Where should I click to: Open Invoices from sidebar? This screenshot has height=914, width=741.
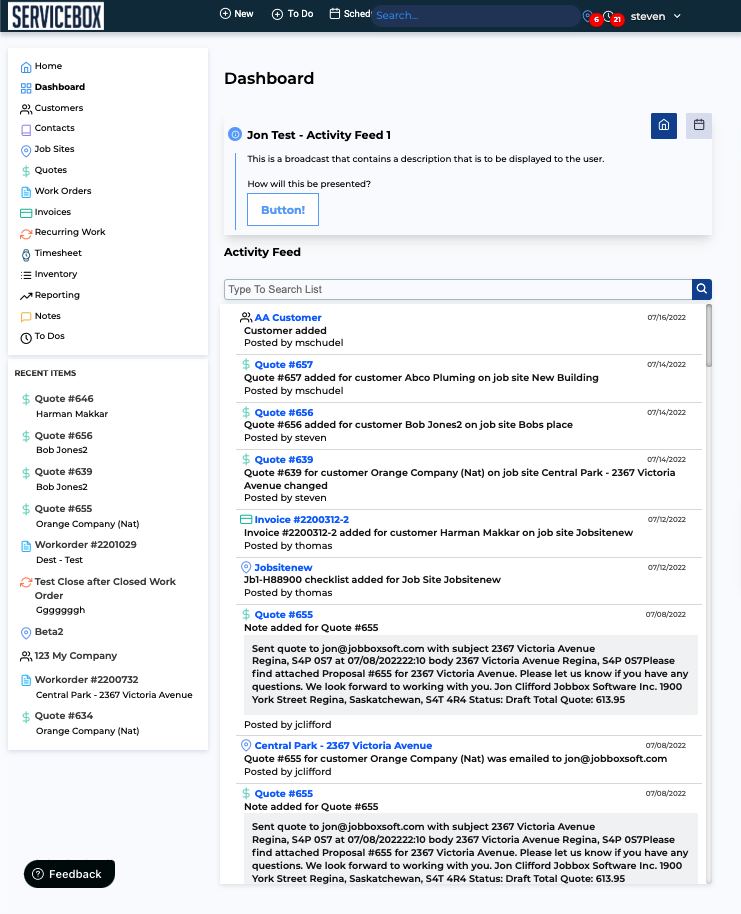(52, 212)
